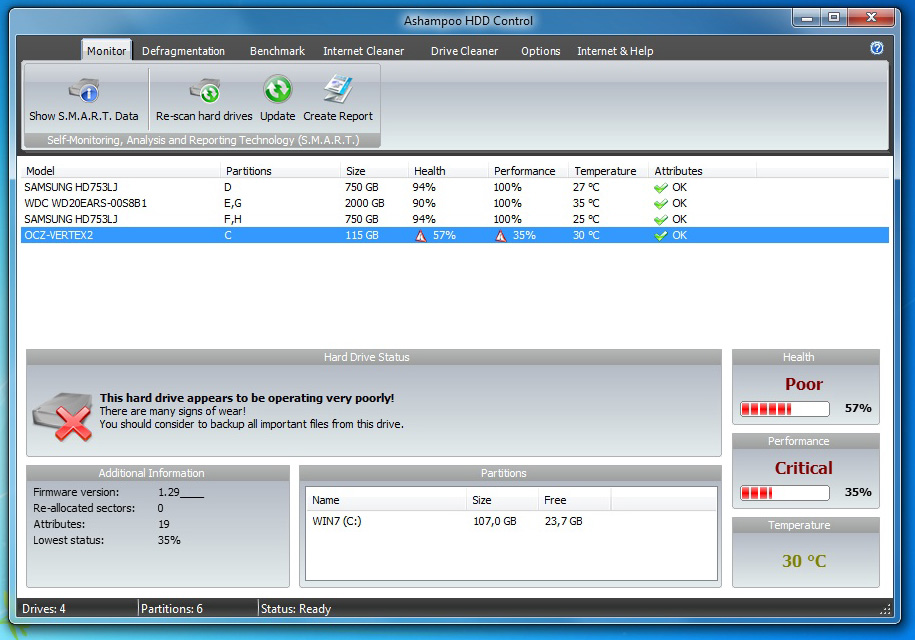Click the green checkmark in the SAMSUNG F,H row

coord(661,220)
